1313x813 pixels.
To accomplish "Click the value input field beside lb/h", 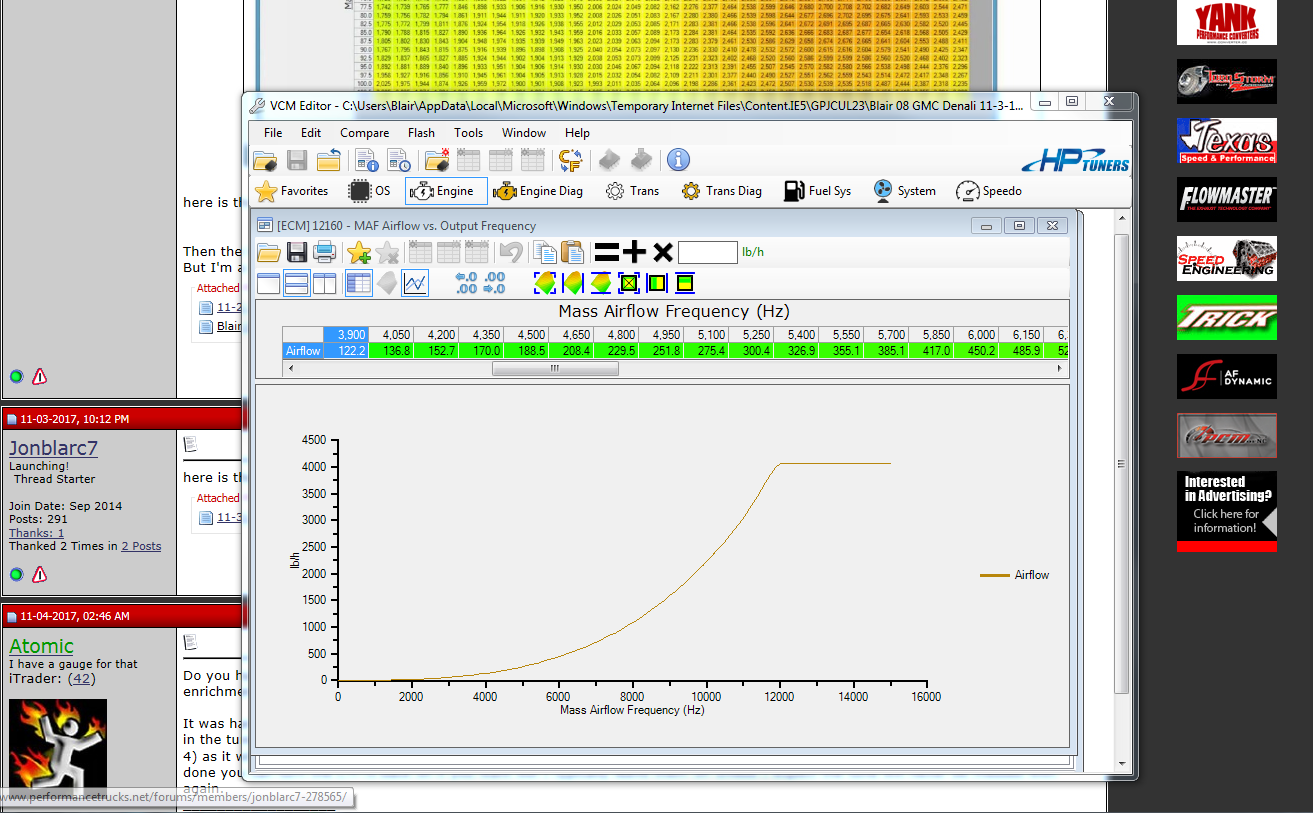I will point(707,253).
